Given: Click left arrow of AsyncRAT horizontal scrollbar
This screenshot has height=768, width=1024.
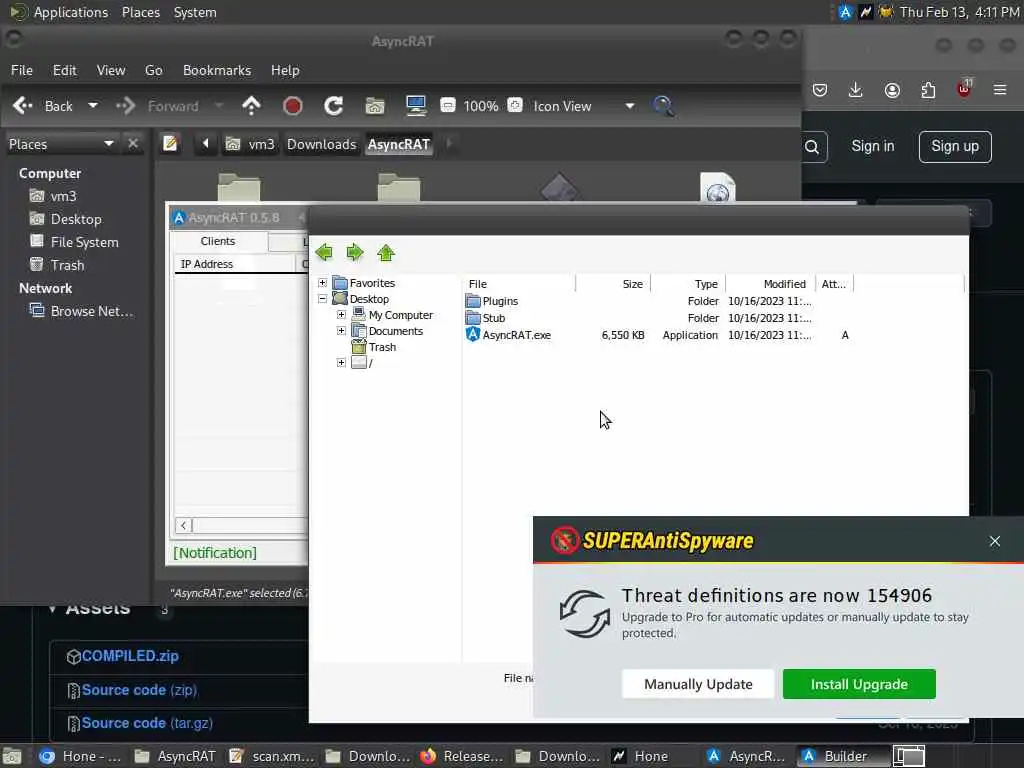Looking at the screenshot, I should [184, 525].
